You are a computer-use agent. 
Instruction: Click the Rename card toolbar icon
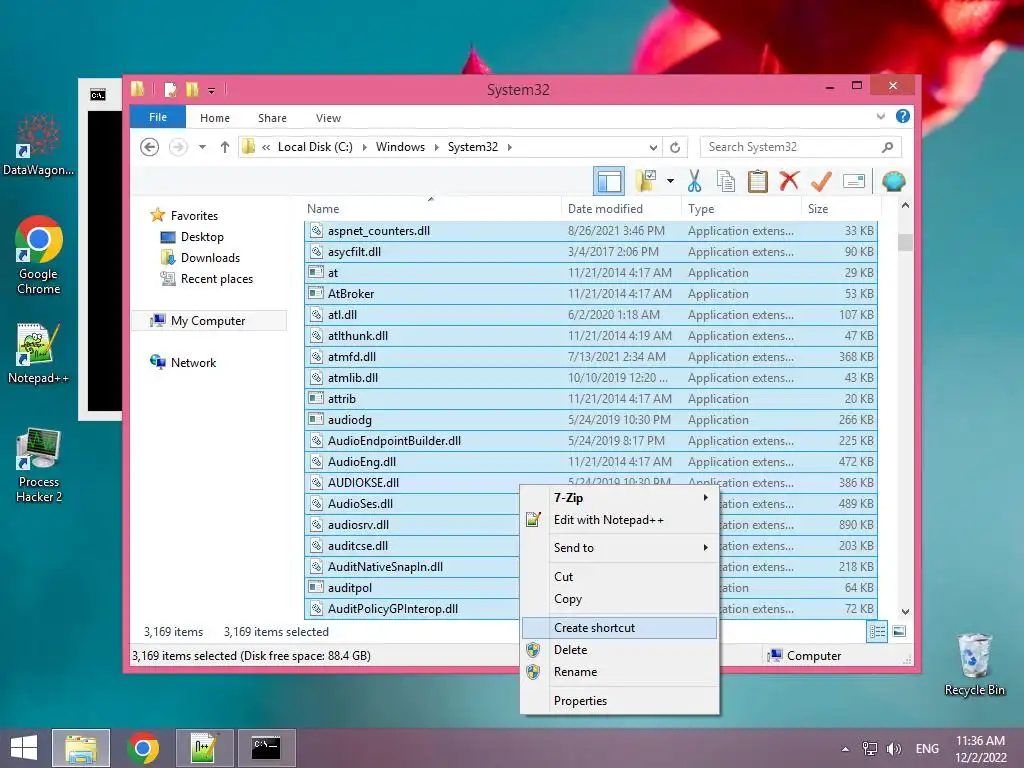coord(854,181)
